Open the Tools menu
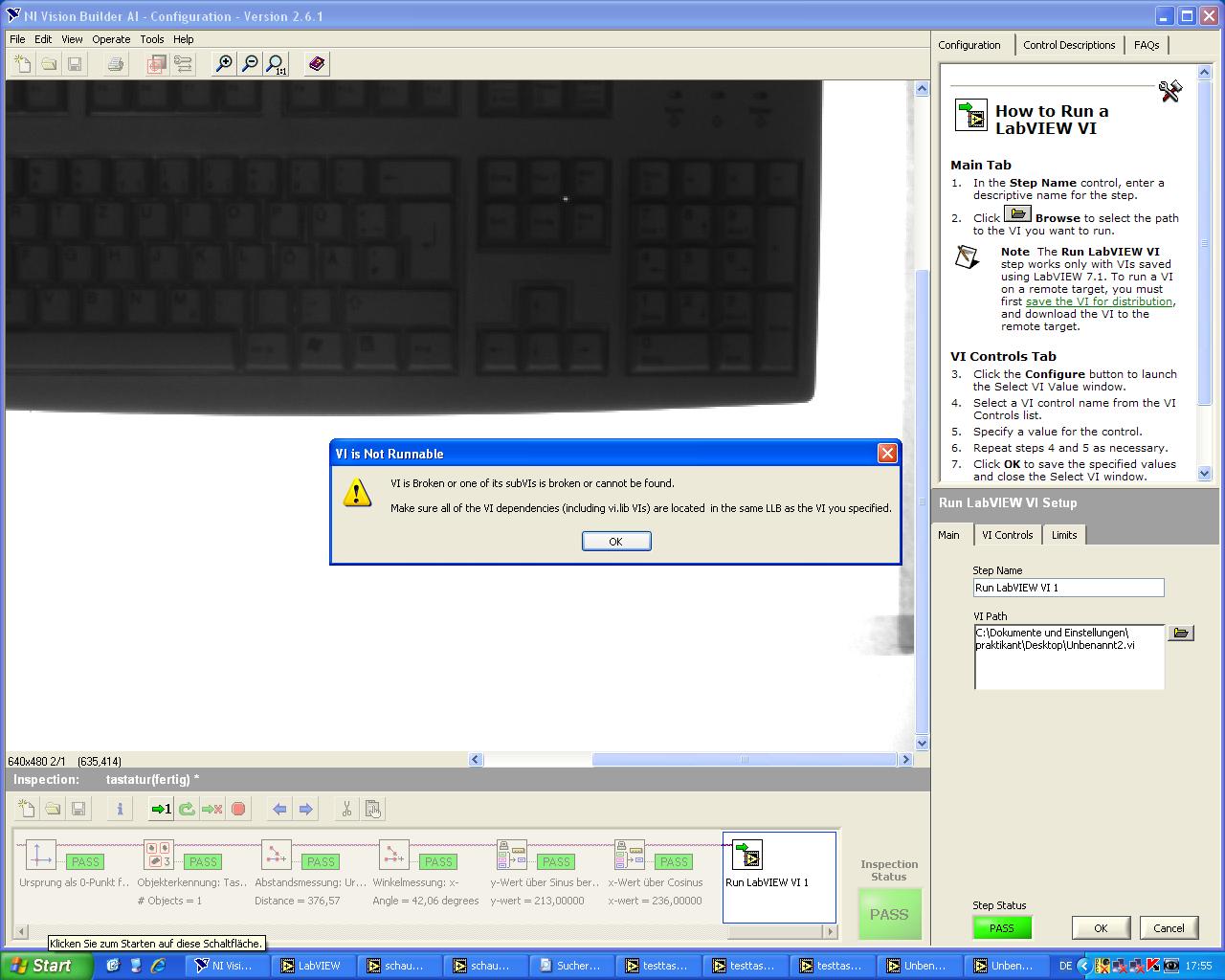This screenshot has height=980, width=1225. coord(152,39)
